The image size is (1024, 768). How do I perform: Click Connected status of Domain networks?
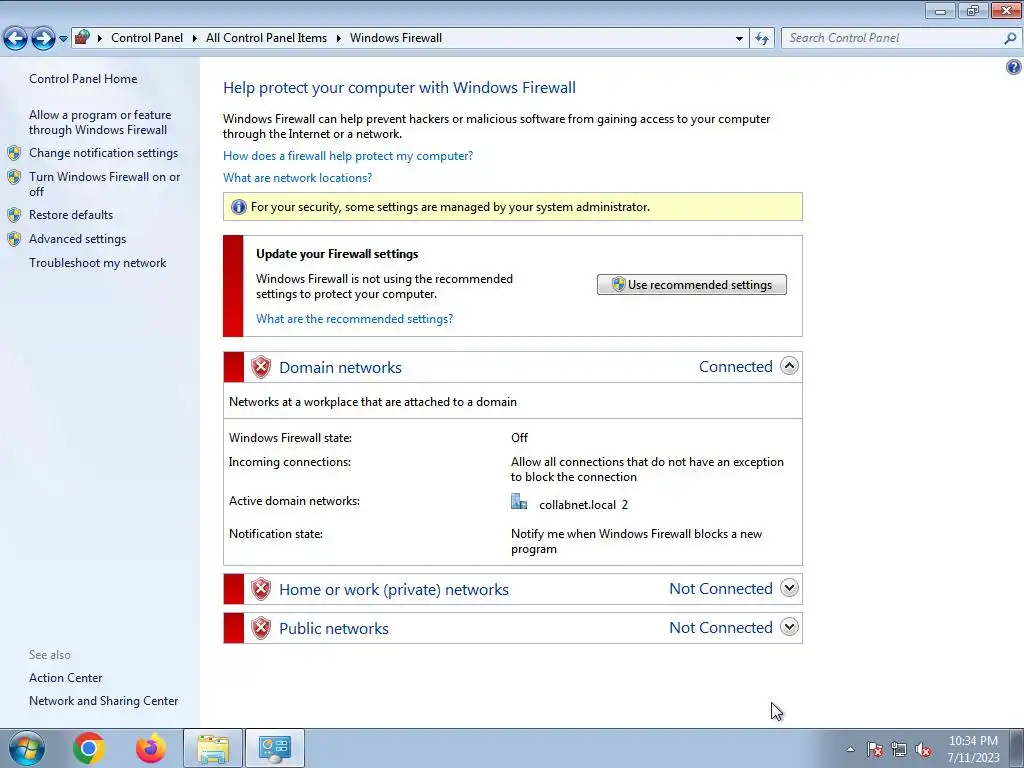click(x=735, y=367)
